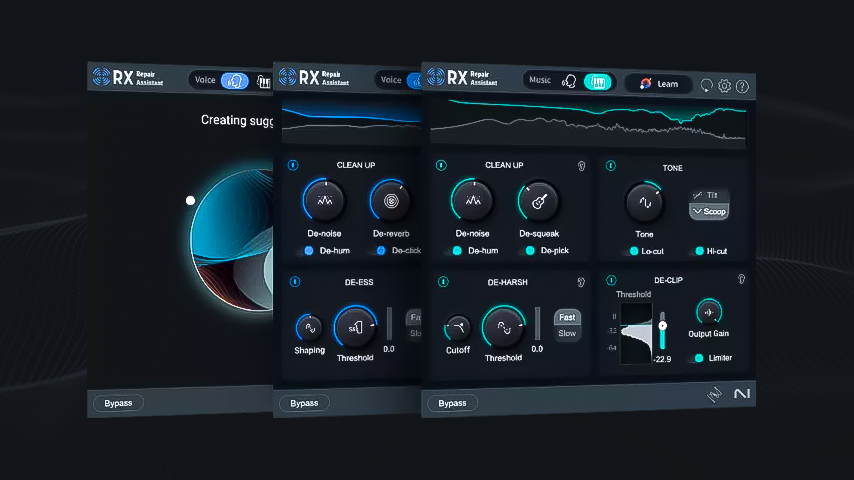Screen dimensions: 854x480
Task: Click the Learn button
Action: (x=658, y=83)
